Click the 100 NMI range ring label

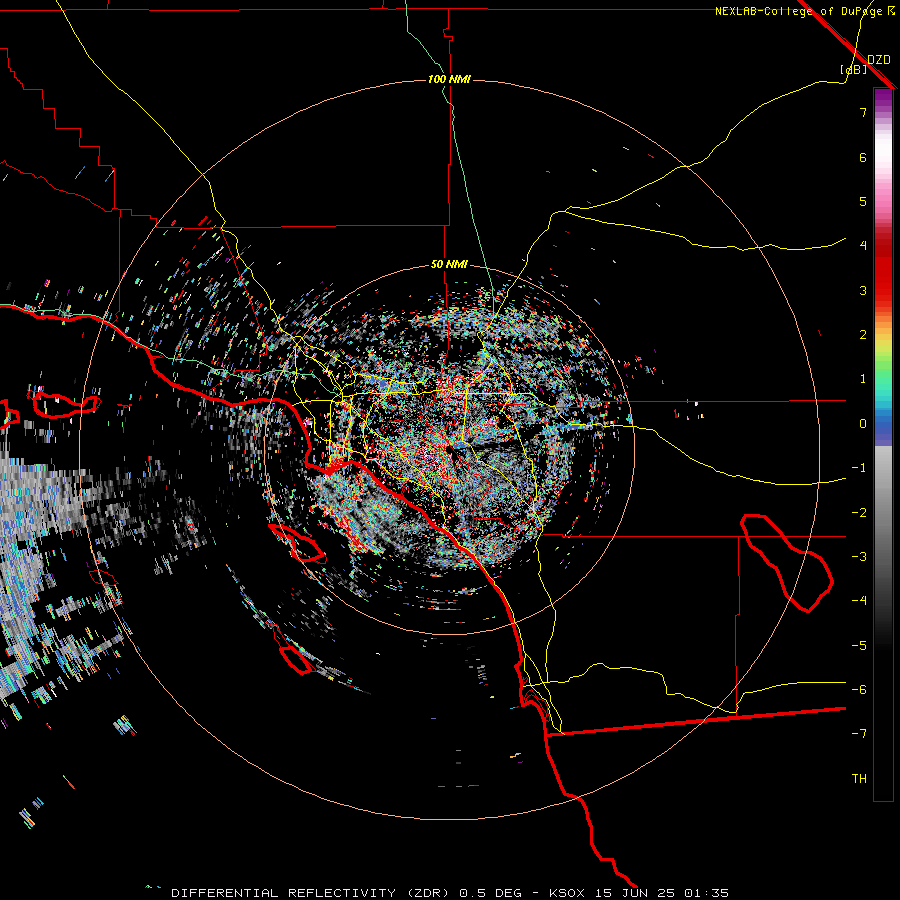point(449,79)
